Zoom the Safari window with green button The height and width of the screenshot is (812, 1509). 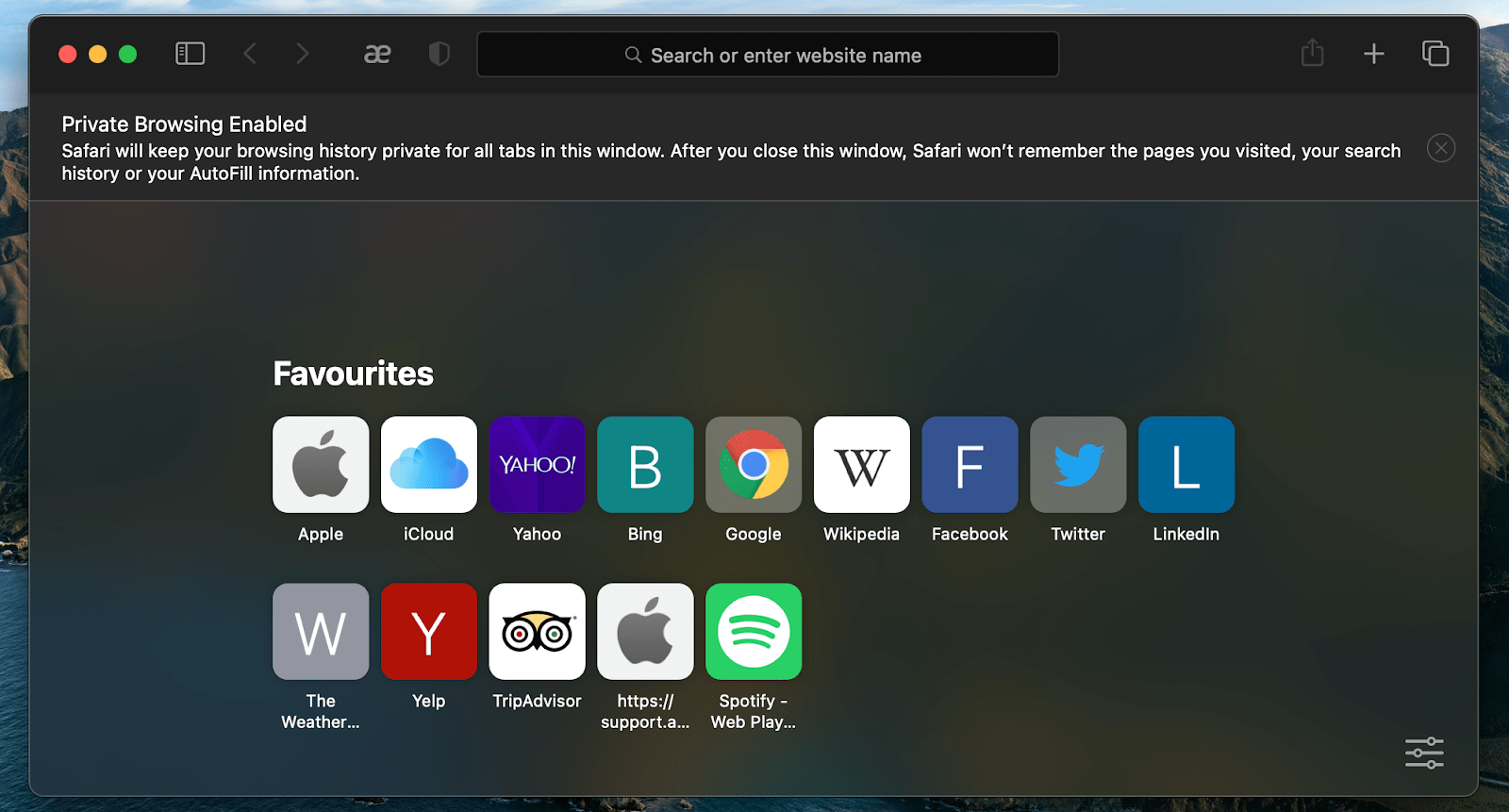coord(128,54)
